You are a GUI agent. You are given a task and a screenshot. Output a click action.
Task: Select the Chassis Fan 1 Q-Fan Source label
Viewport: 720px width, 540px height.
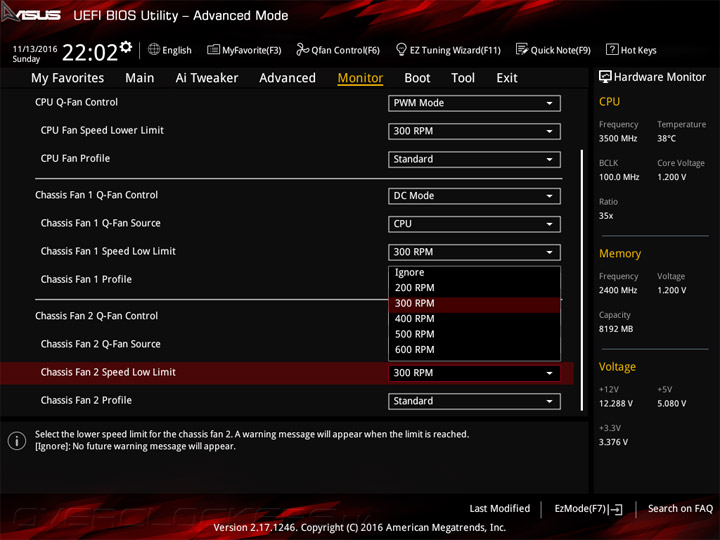[x=101, y=223]
